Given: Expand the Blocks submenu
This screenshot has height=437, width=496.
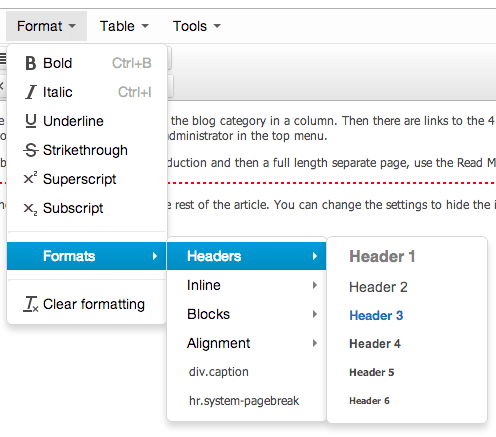Looking at the screenshot, I should coord(246,314).
